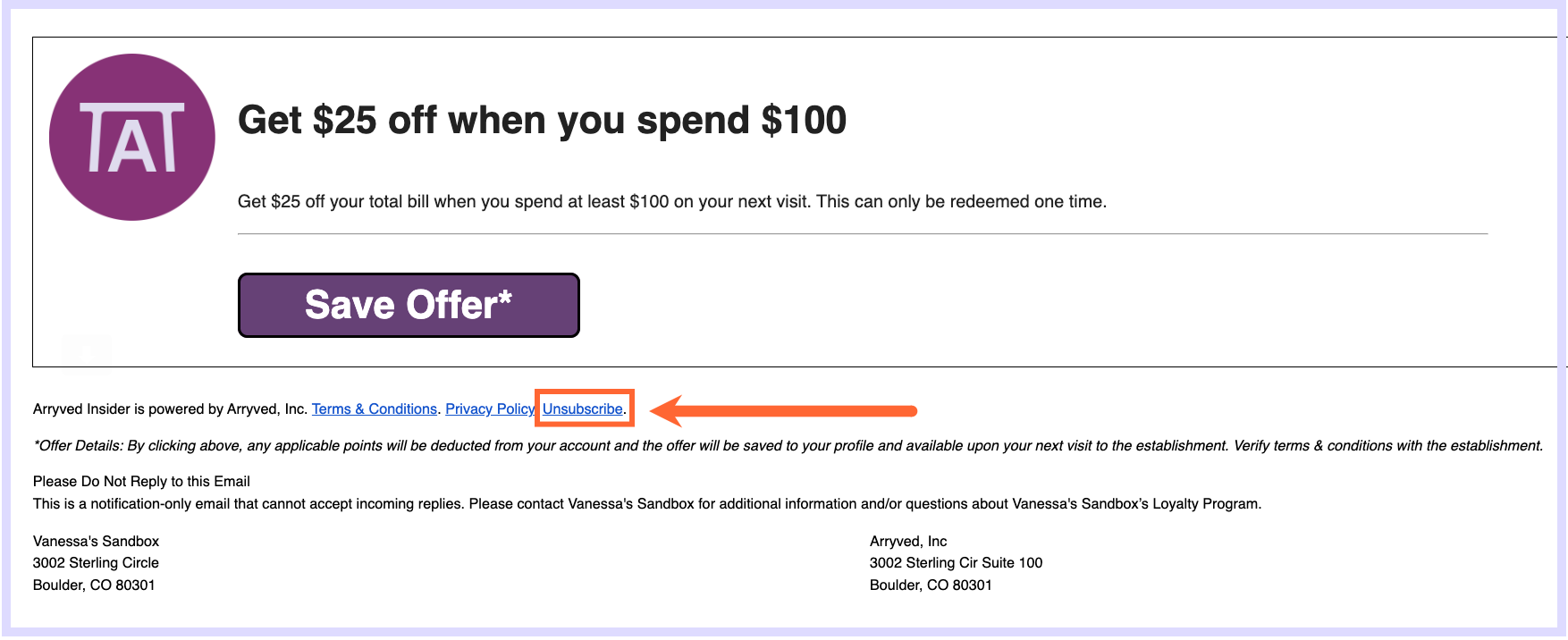Click "3002 Sterling Cir Suite 100" line

(956, 562)
